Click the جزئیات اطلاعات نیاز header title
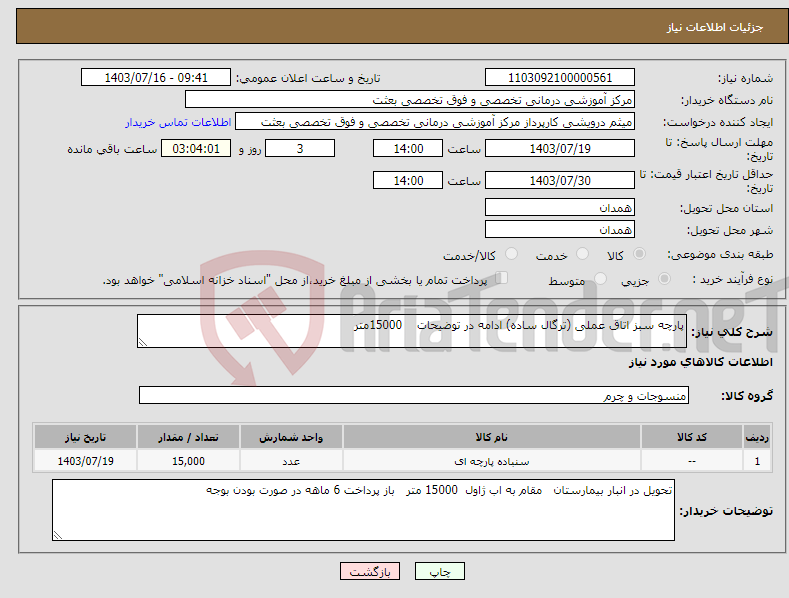The width and height of the screenshot is (789, 598). (715, 27)
